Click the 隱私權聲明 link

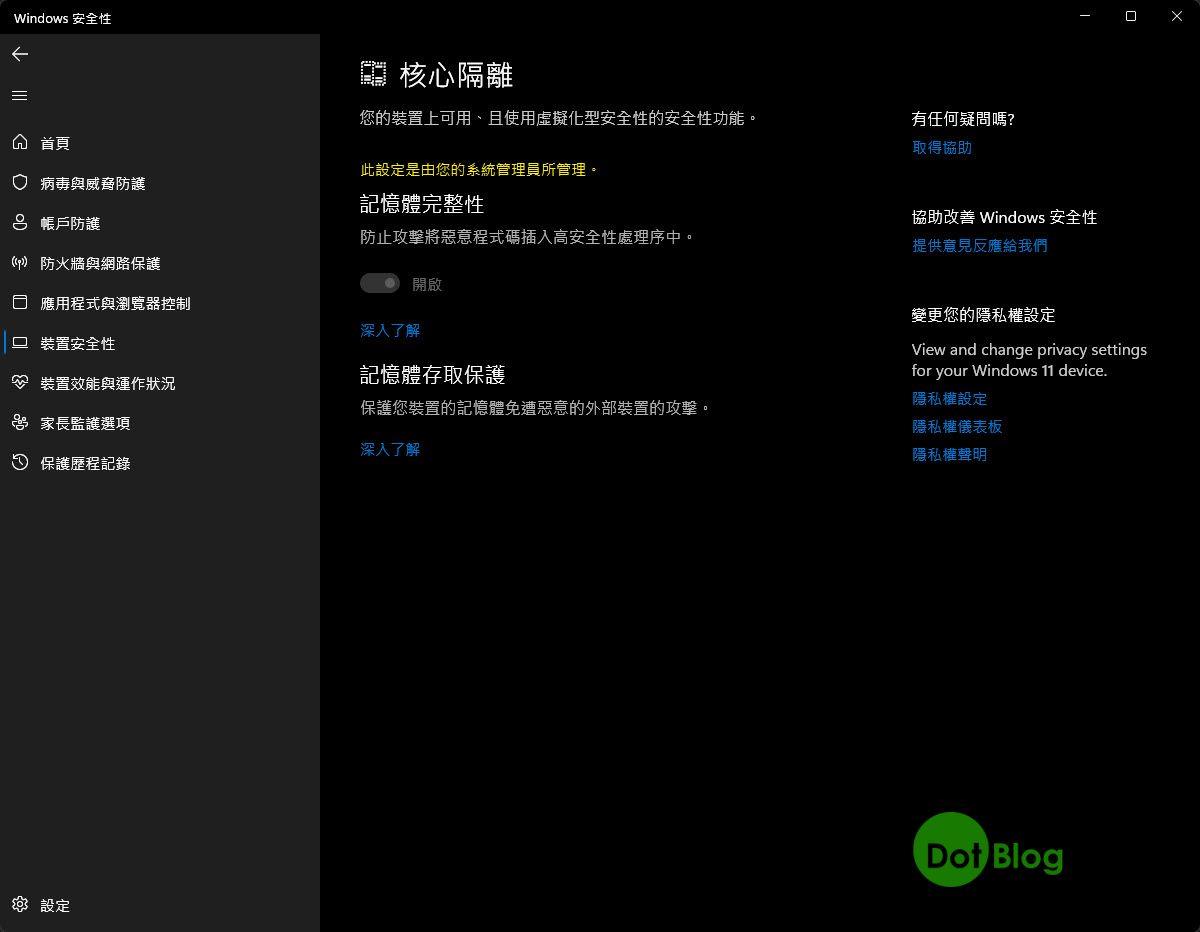[x=950, y=454]
